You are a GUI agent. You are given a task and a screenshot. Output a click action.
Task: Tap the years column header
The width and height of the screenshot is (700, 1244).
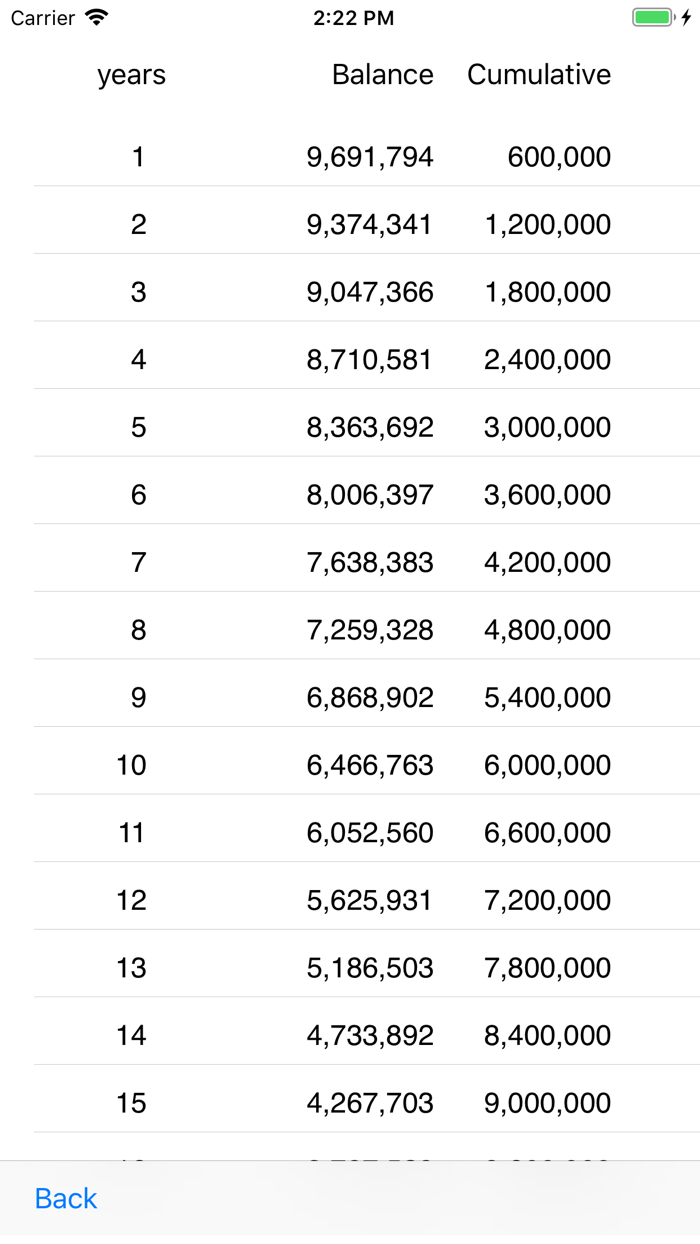point(131,74)
